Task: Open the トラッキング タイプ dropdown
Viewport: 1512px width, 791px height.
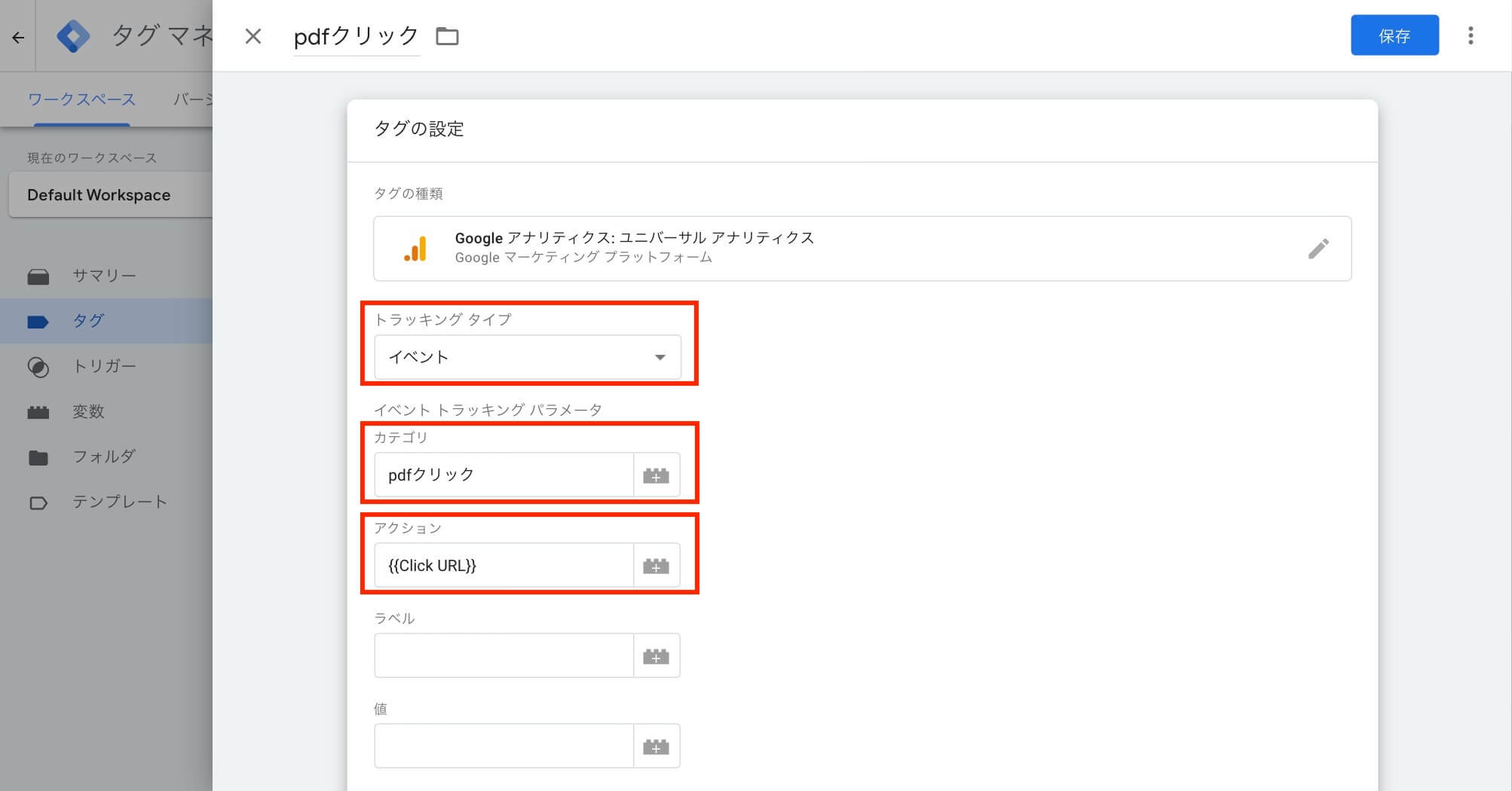Action: pos(528,357)
